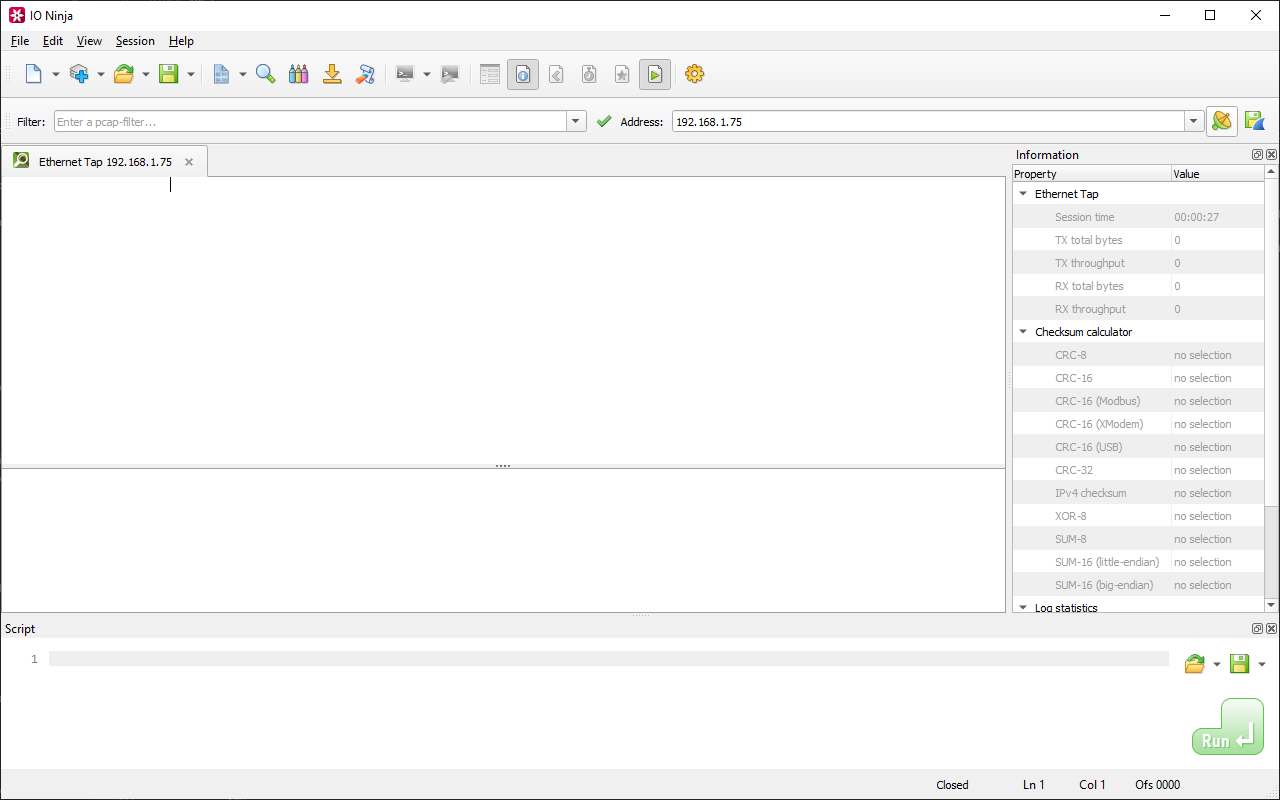1280x800 pixels.
Task: Click the save-with-shark-fin pcap icon
Action: pos(1254,121)
